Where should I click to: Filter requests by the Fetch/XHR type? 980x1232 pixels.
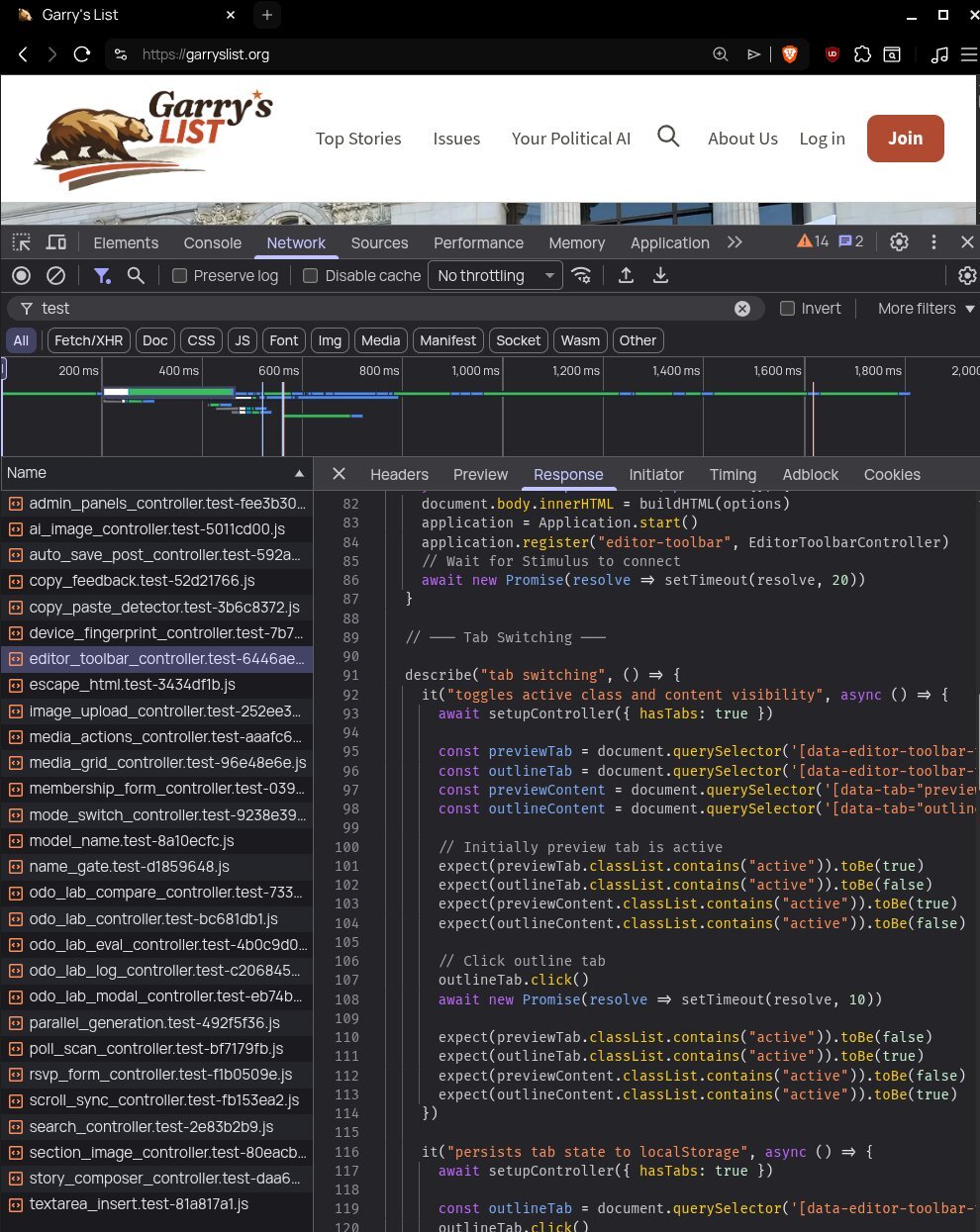pos(88,340)
